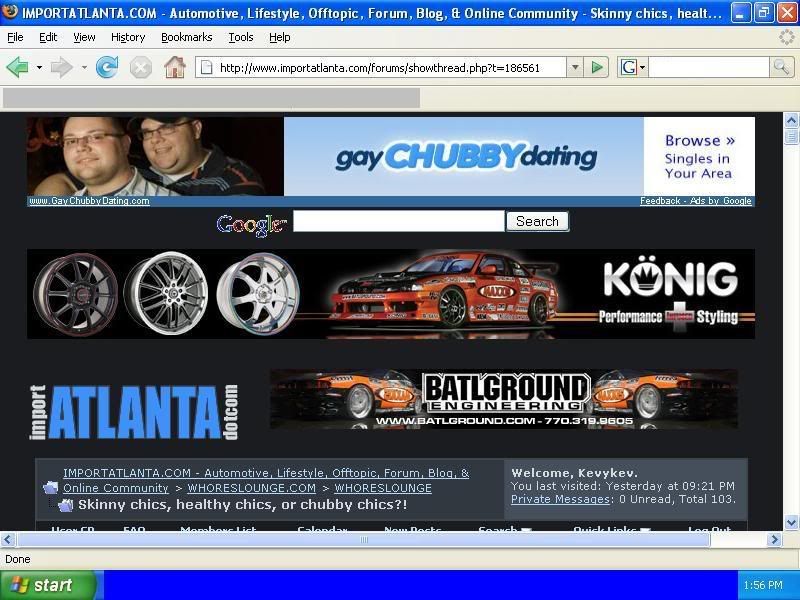Click the green Go arrow button
Screen dimensions: 800x600
(597, 67)
